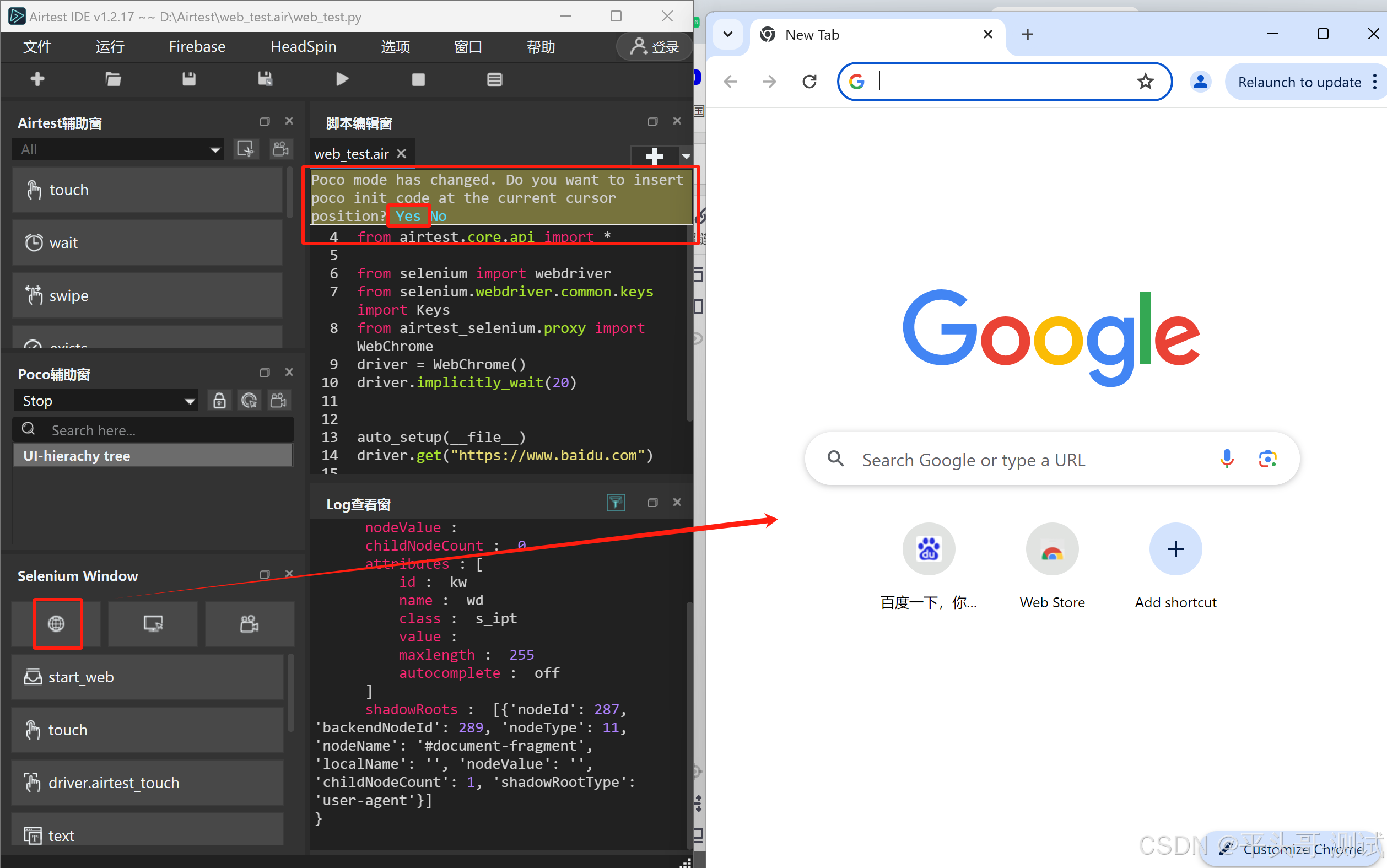Viewport: 1387px width, 868px height.
Task: Click the new file plus icon
Action: pyautogui.click(x=37, y=79)
